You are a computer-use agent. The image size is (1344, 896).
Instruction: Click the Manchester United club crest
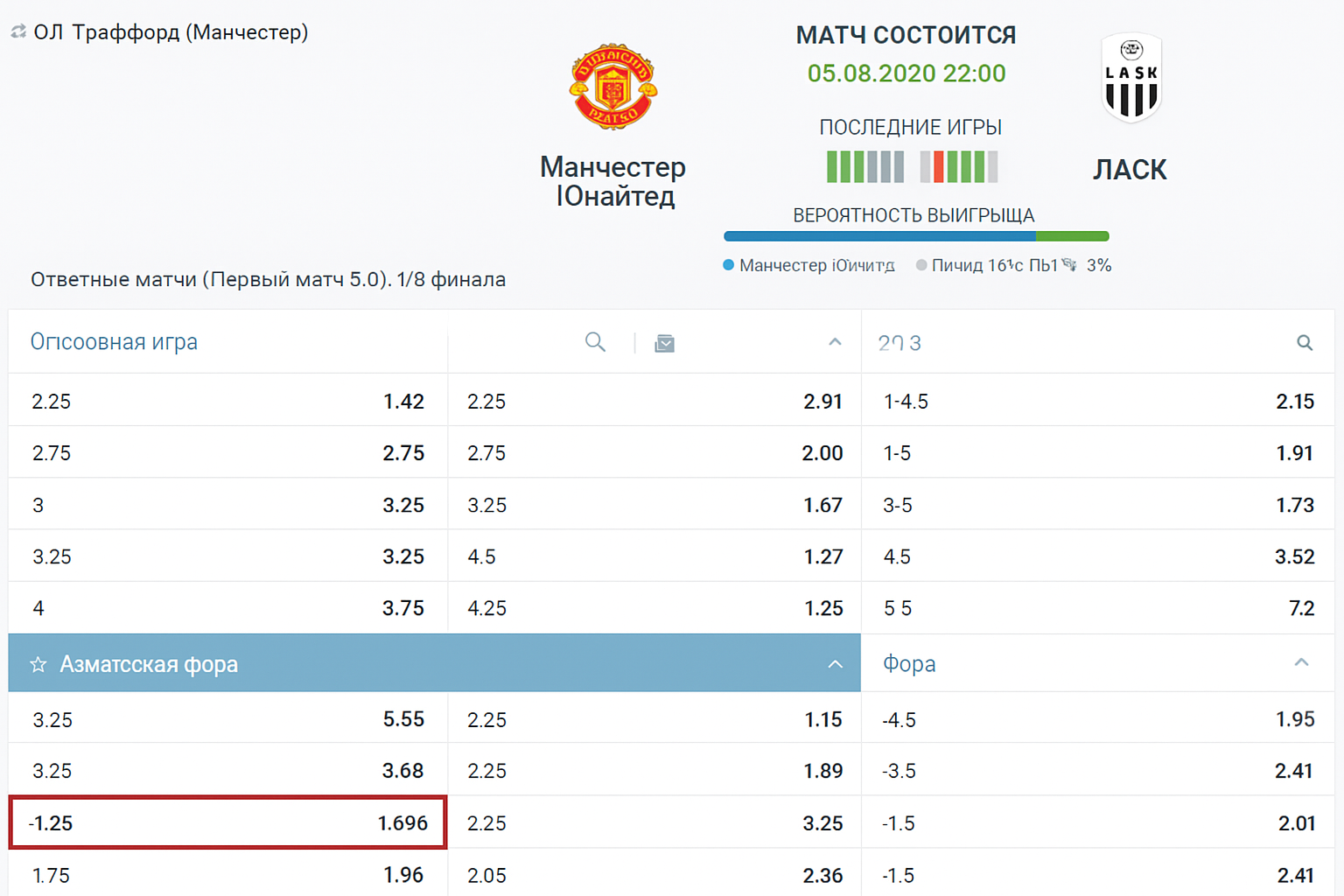pos(612,87)
